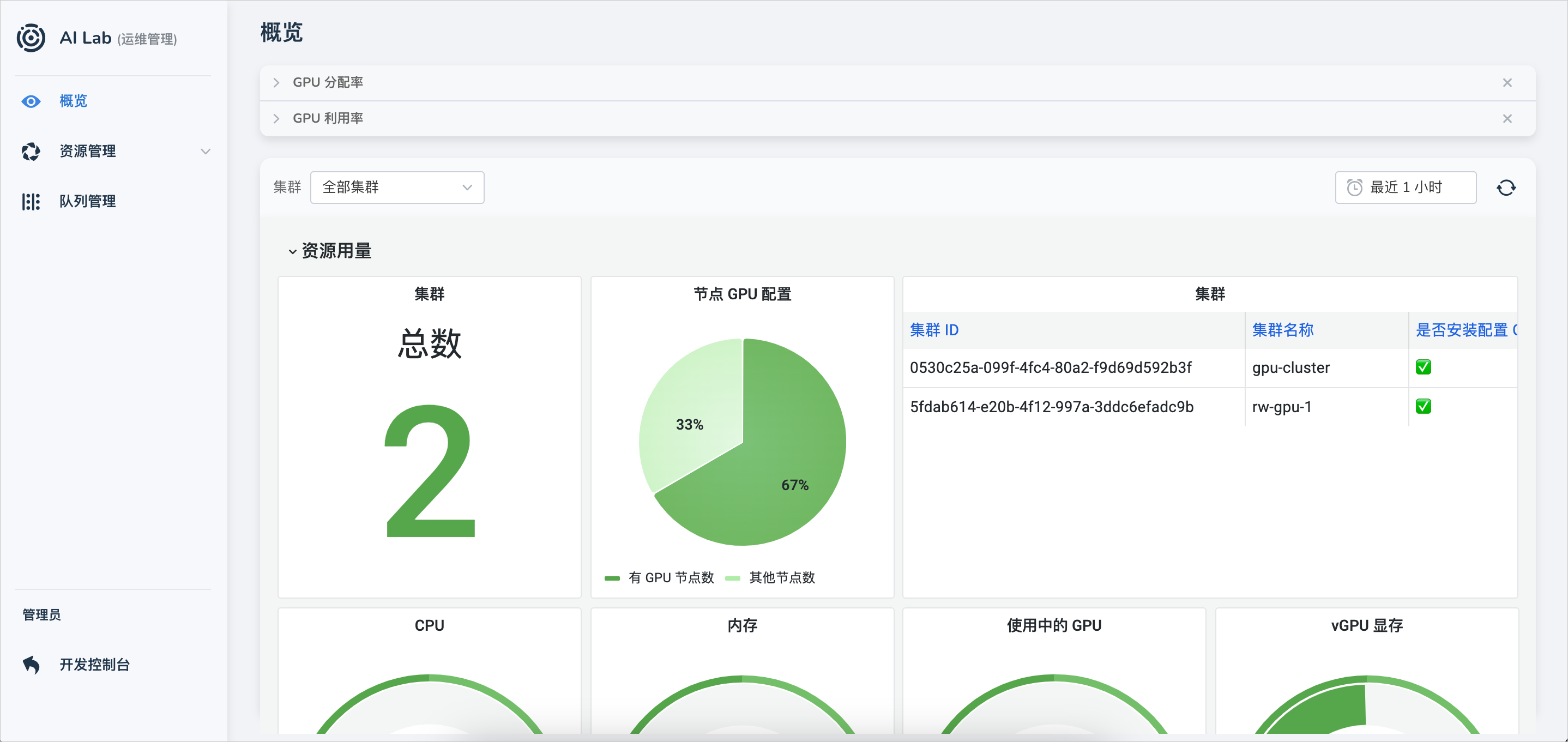Click the rw-gpu-1 name cell
The image size is (1568, 742).
(x=1281, y=407)
